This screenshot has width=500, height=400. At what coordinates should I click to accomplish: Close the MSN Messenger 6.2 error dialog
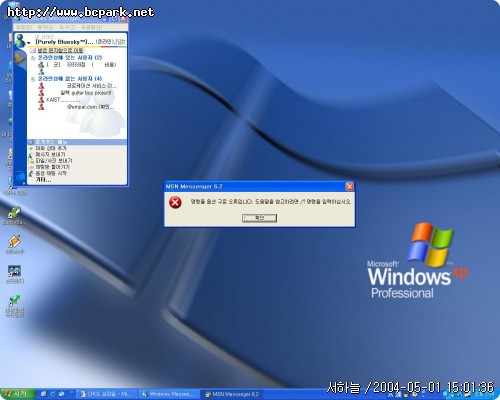click(x=349, y=186)
